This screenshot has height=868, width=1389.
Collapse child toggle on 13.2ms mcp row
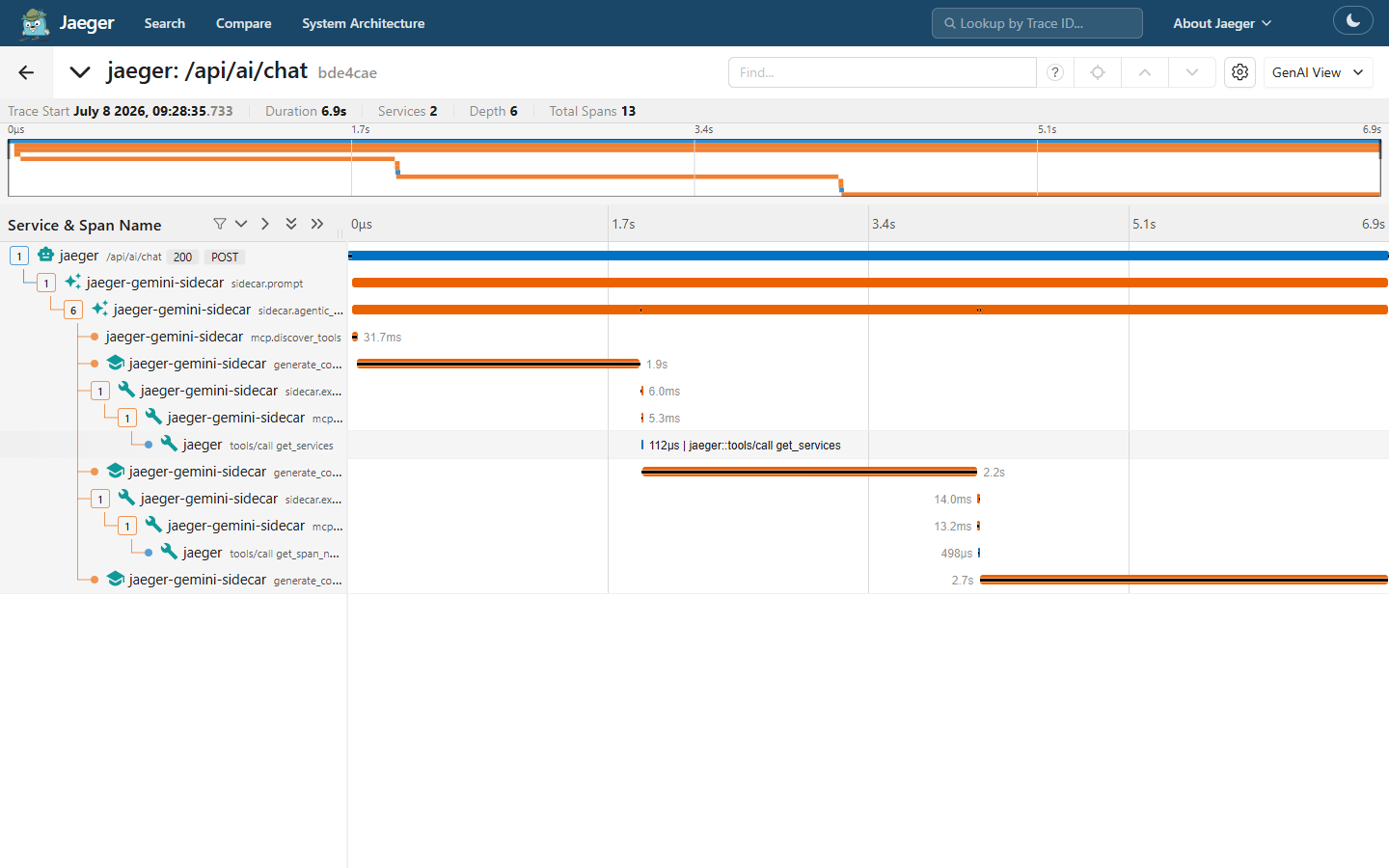tap(127, 526)
